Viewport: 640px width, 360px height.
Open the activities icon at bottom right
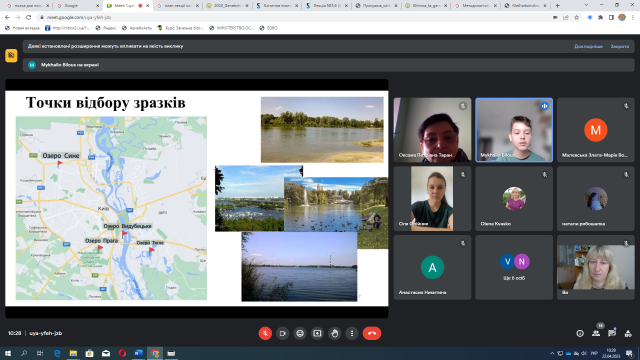tap(628, 333)
